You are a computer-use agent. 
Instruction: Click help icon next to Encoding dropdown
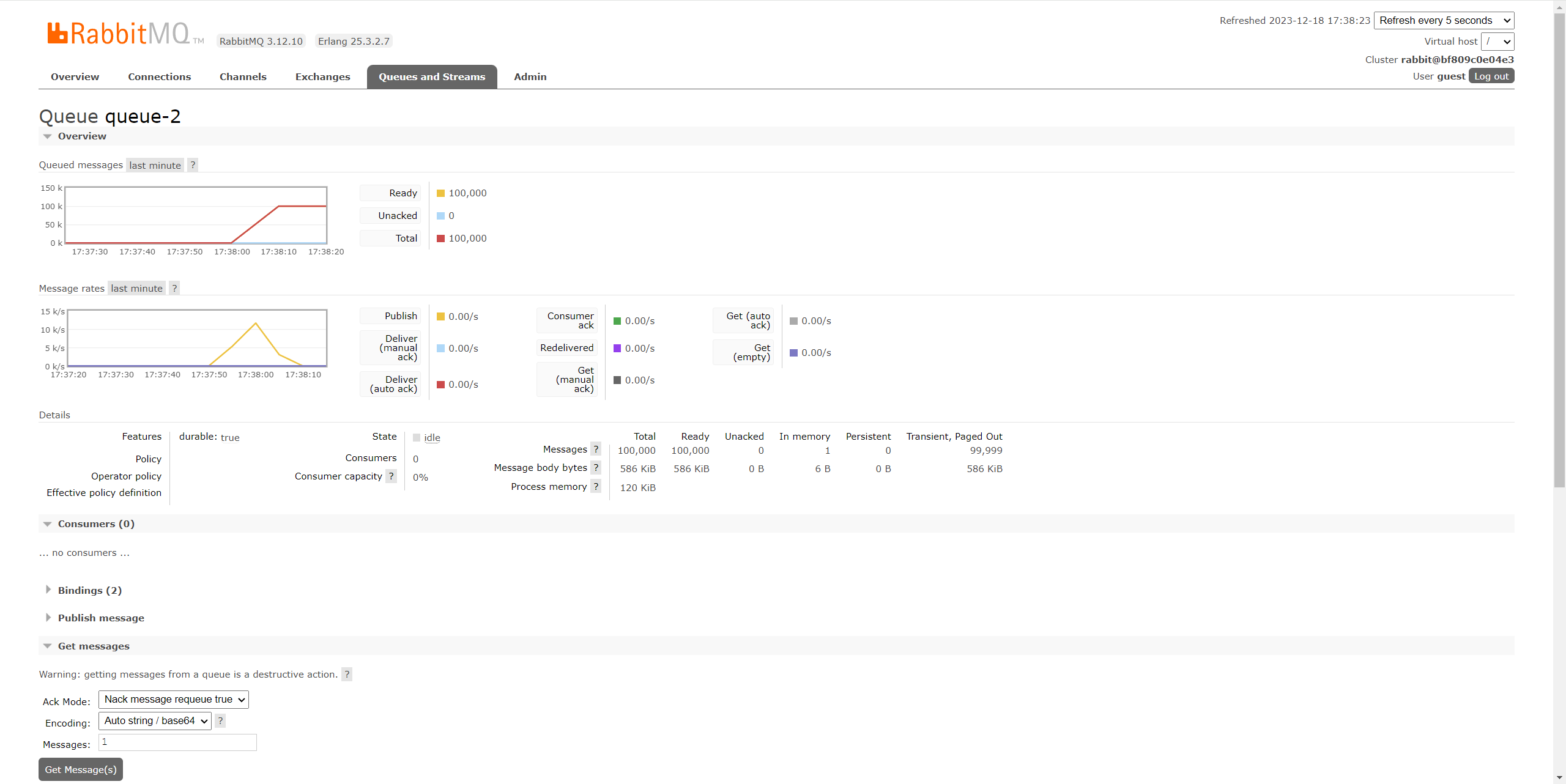(x=221, y=721)
